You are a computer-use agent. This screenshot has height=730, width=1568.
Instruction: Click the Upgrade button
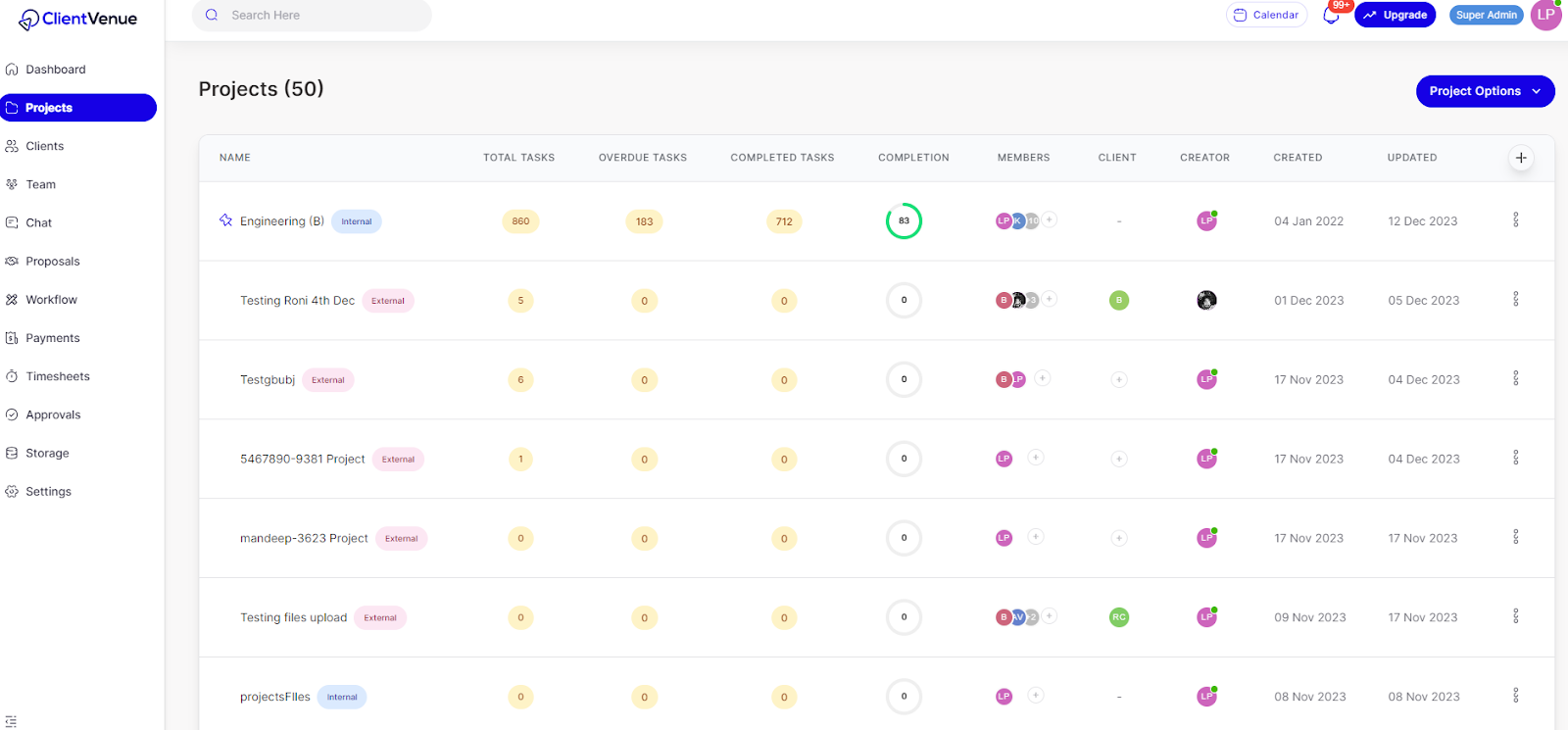pos(1395,15)
